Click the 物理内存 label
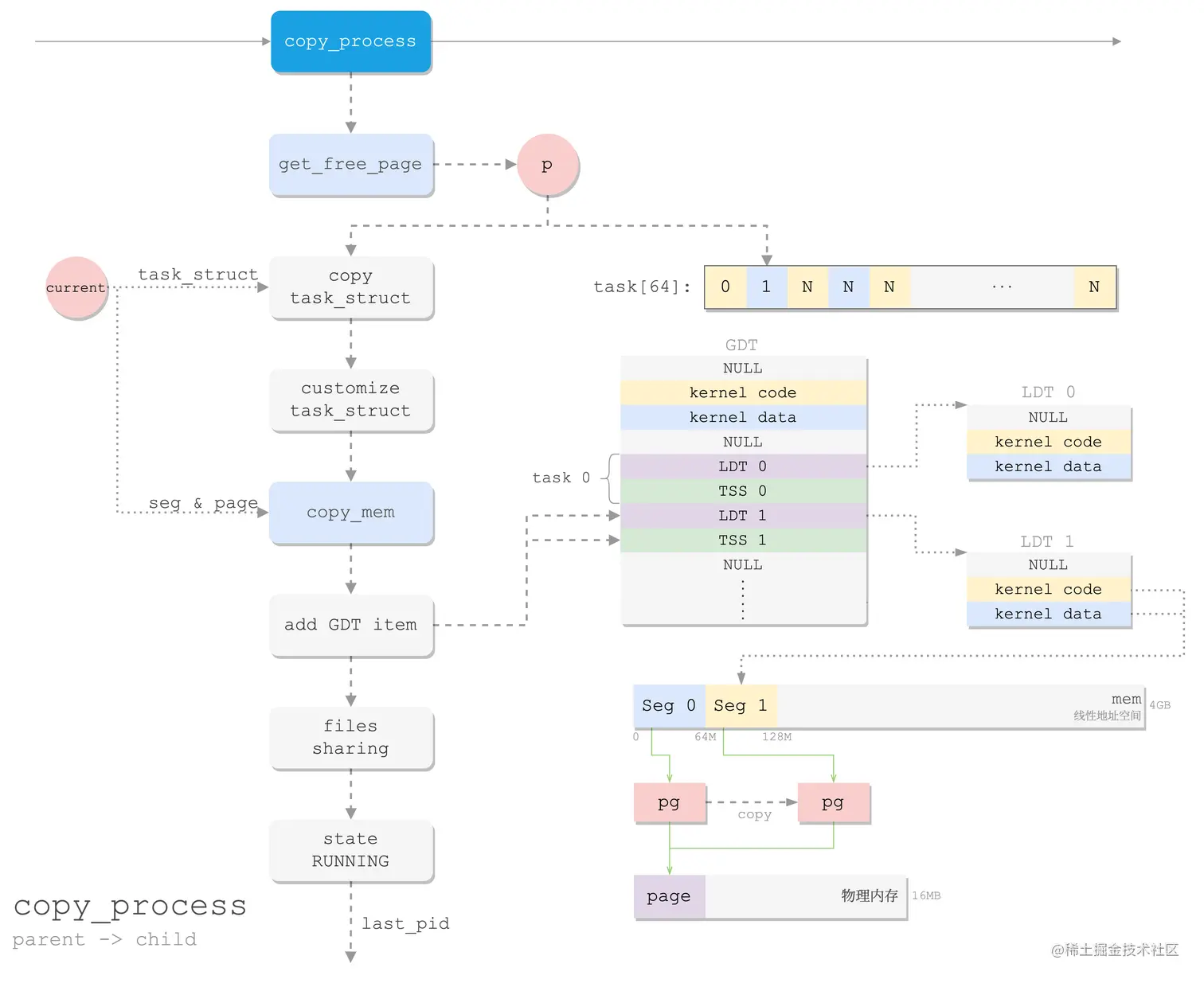 pos(870,895)
